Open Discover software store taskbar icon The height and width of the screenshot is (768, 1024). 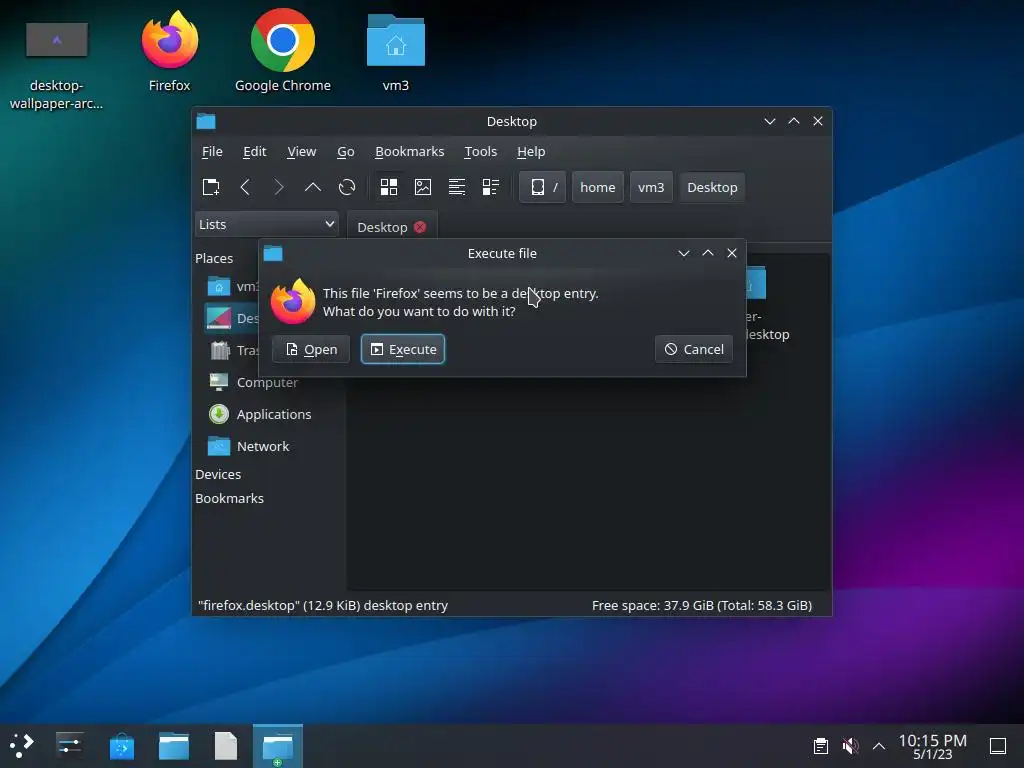[121, 746]
